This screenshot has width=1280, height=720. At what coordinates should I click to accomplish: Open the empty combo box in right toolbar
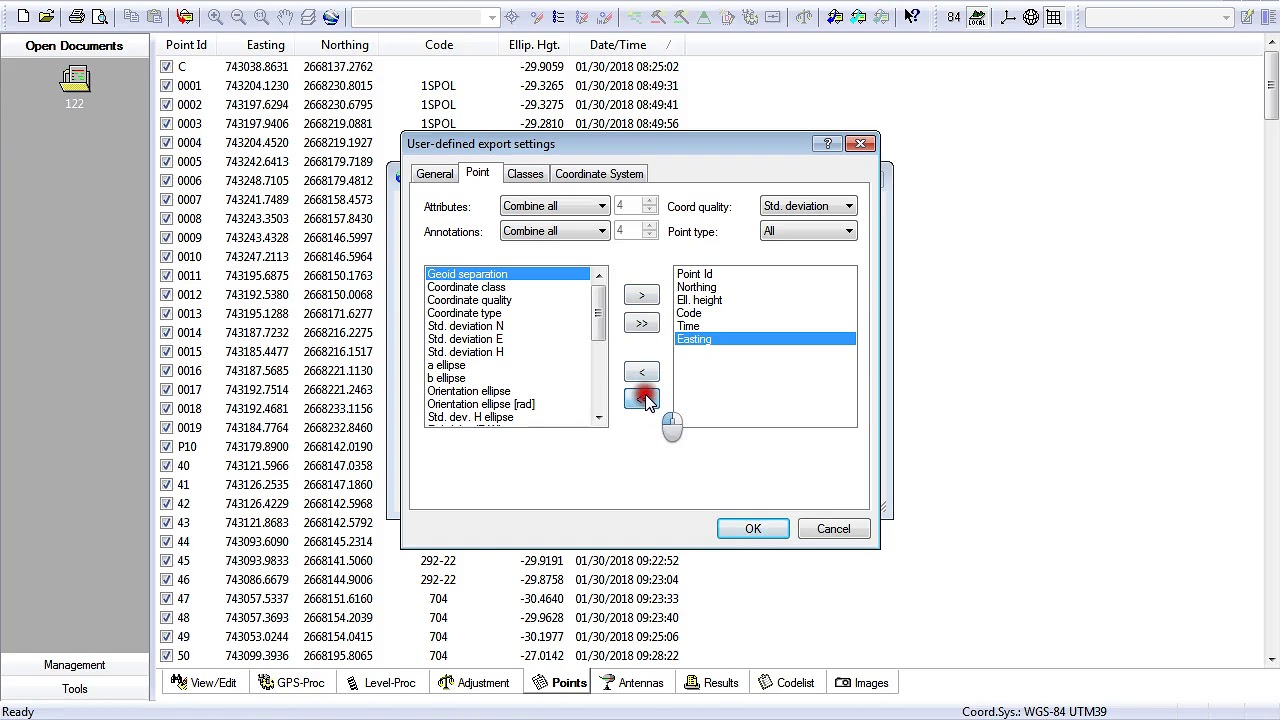point(1160,17)
